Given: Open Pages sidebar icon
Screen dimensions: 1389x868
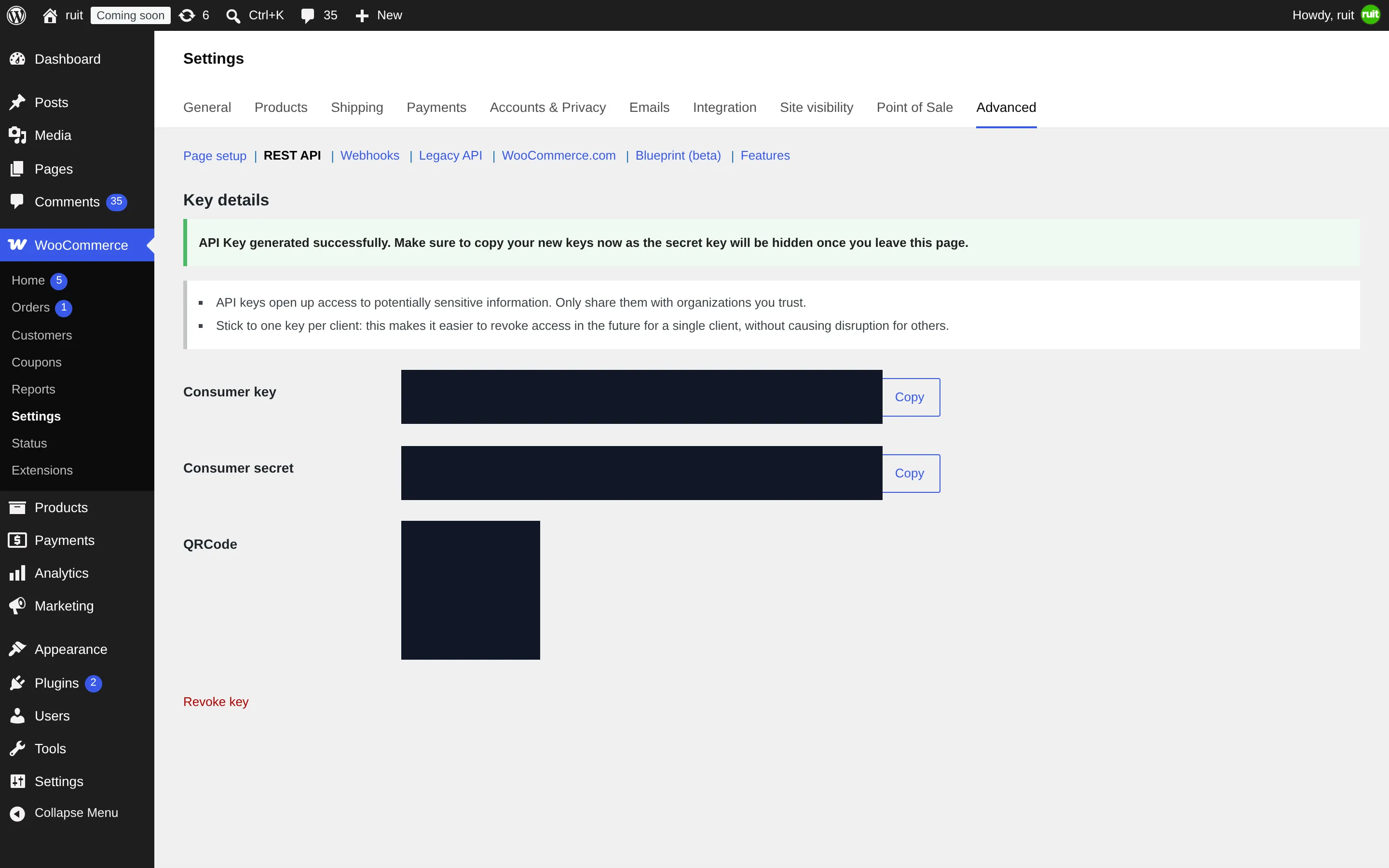Looking at the screenshot, I should (17, 169).
